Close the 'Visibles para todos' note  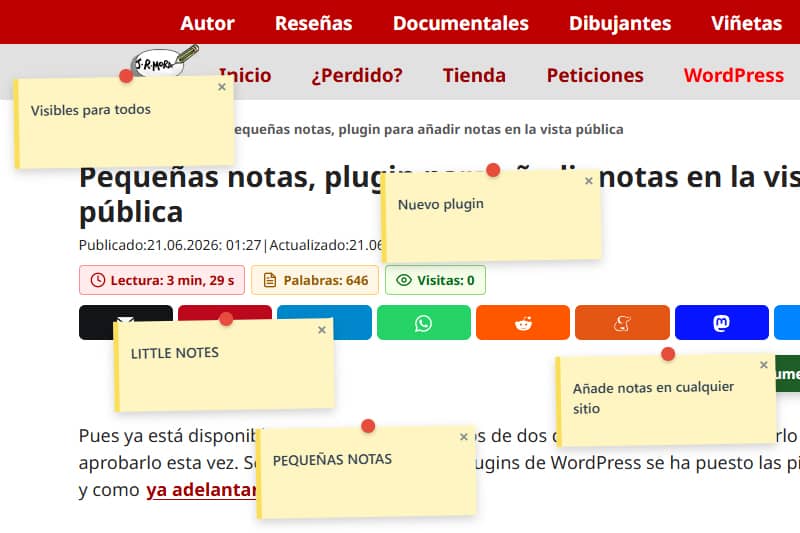[x=222, y=87]
